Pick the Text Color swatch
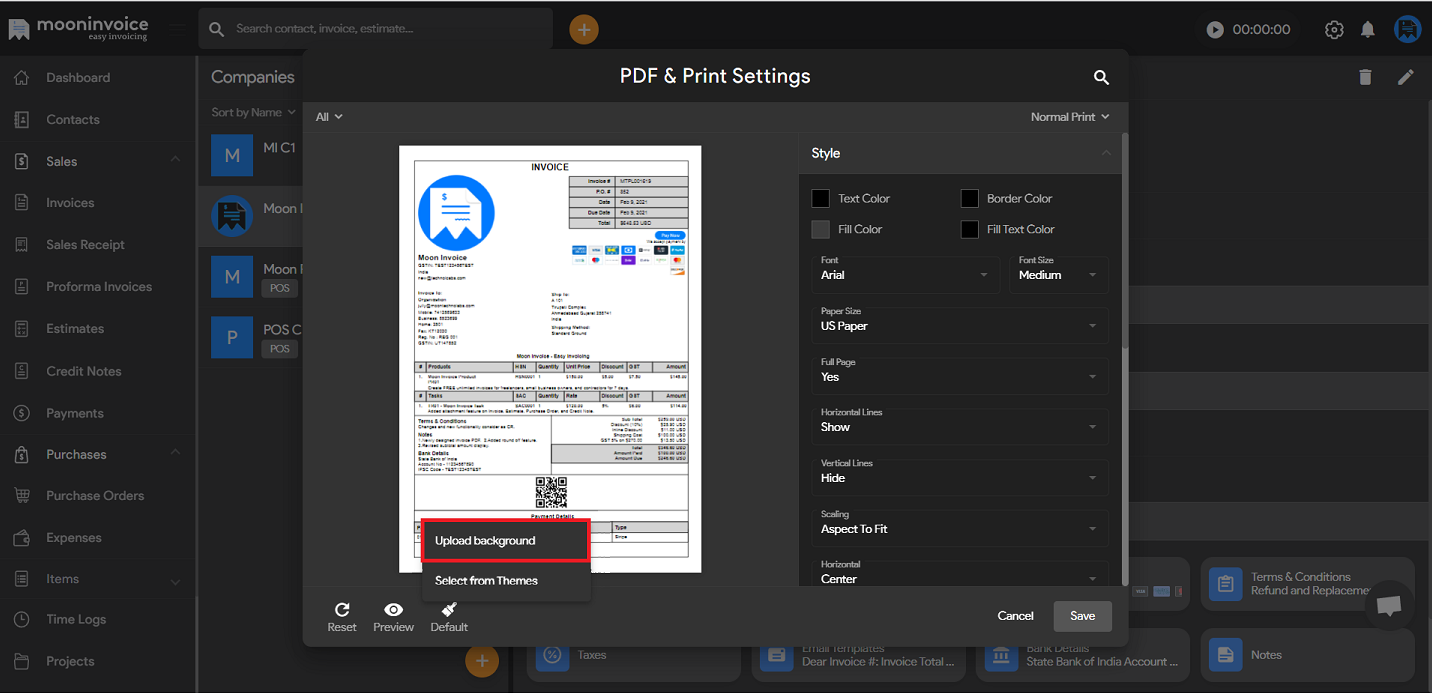This screenshot has width=1432, height=693. point(821,199)
